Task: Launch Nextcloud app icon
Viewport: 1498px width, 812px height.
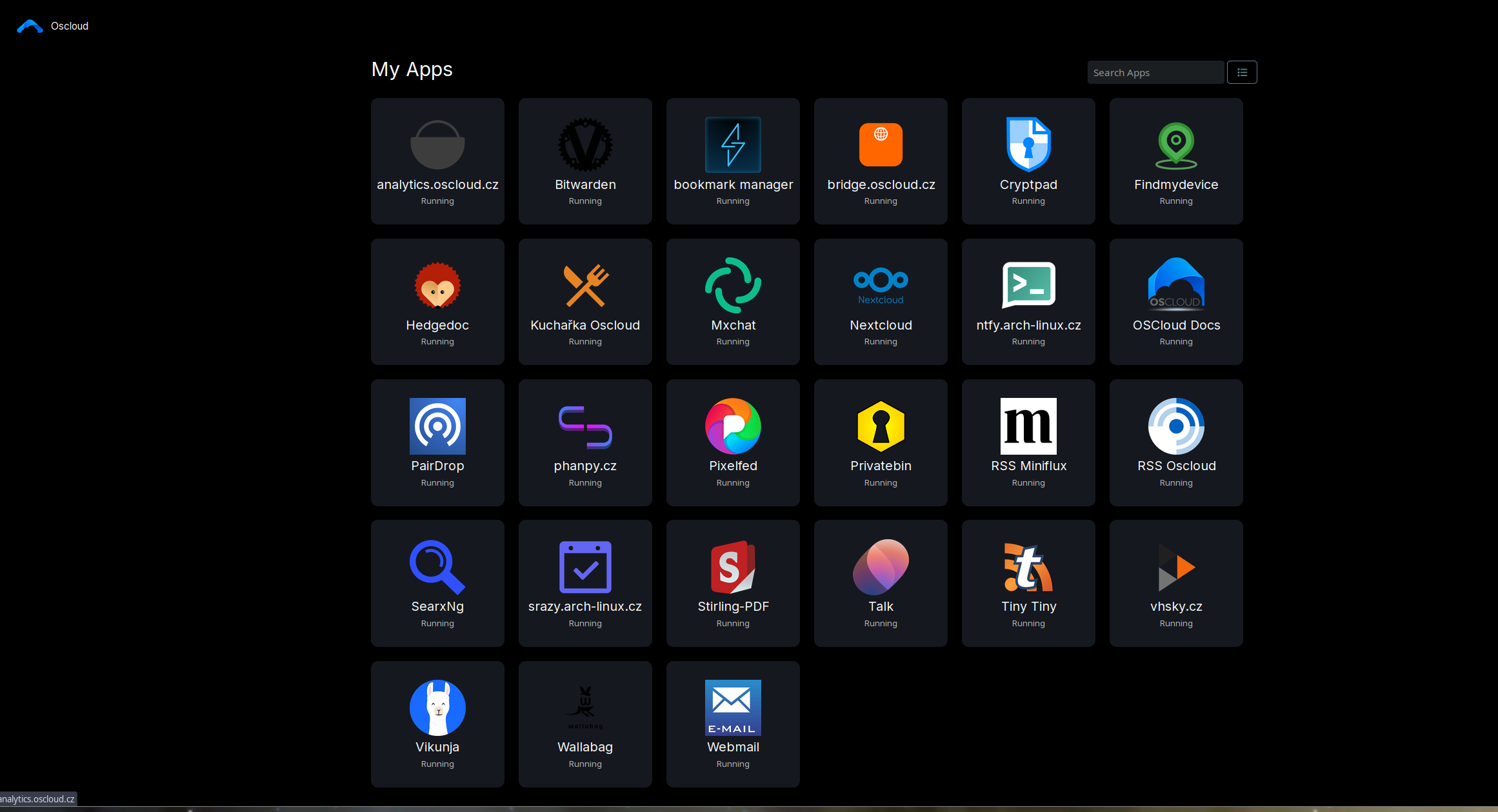Action: tap(881, 285)
